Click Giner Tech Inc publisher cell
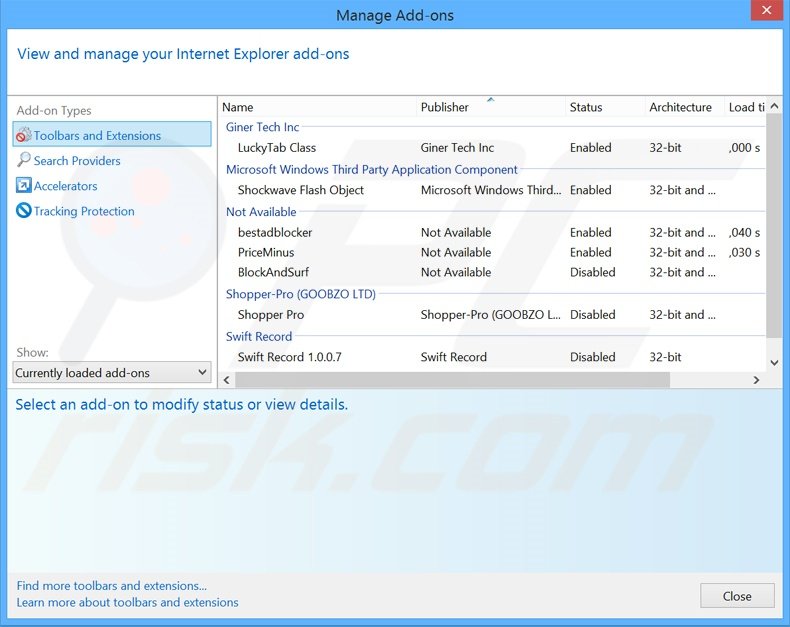 click(457, 148)
